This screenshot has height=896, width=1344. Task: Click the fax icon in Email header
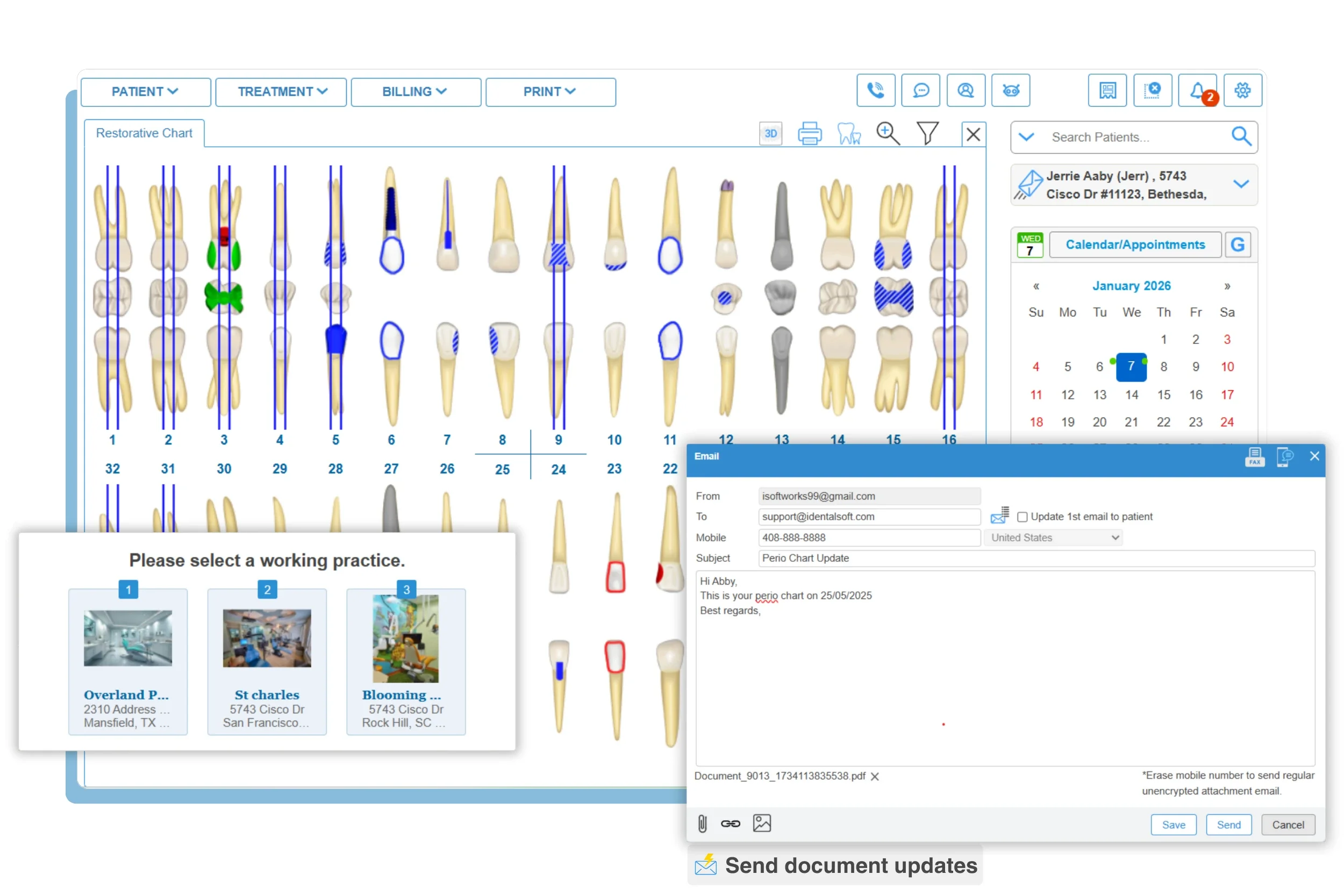pos(1254,457)
